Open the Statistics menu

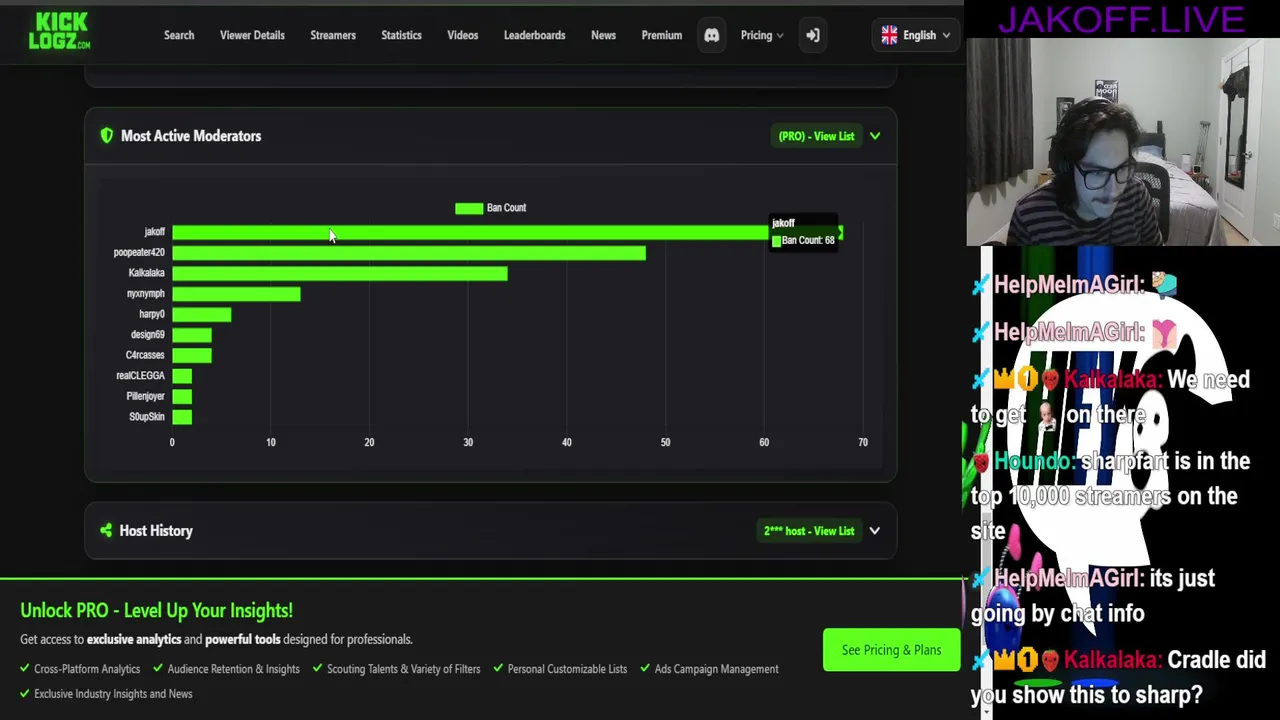pyautogui.click(x=401, y=35)
